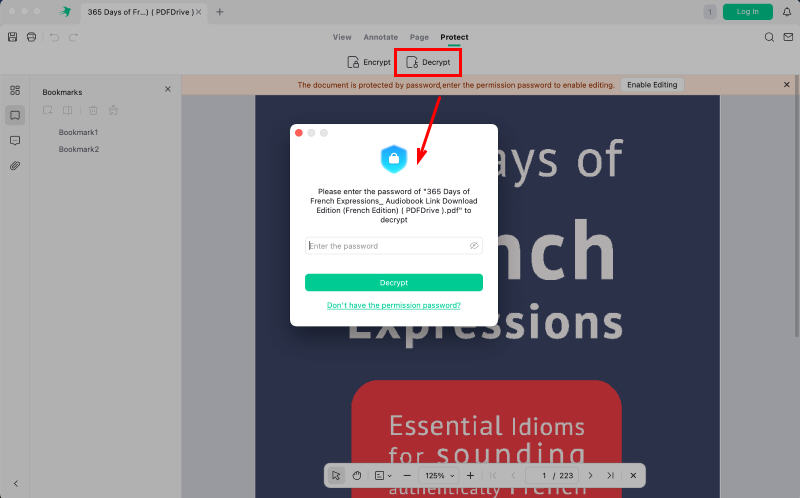Click the Encrypt tool
Screen dimensions: 800x498
click(368, 62)
